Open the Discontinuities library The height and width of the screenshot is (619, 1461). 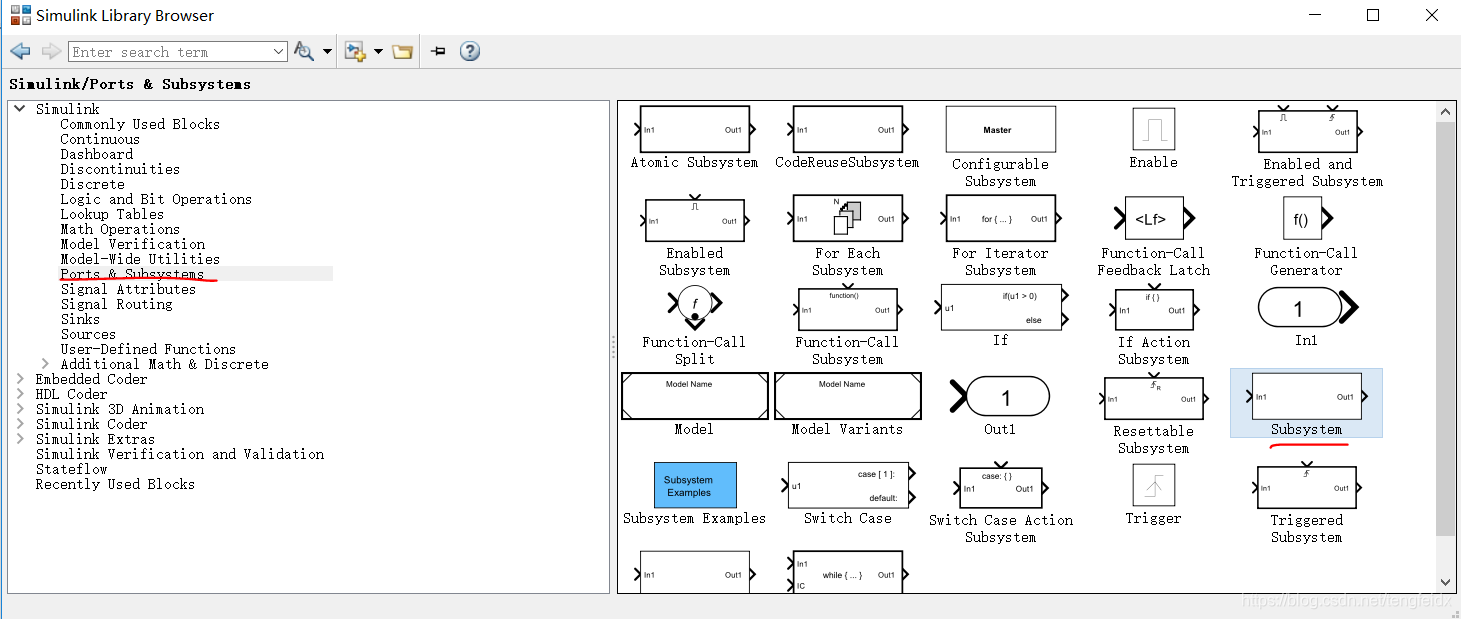tap(120, 169)
